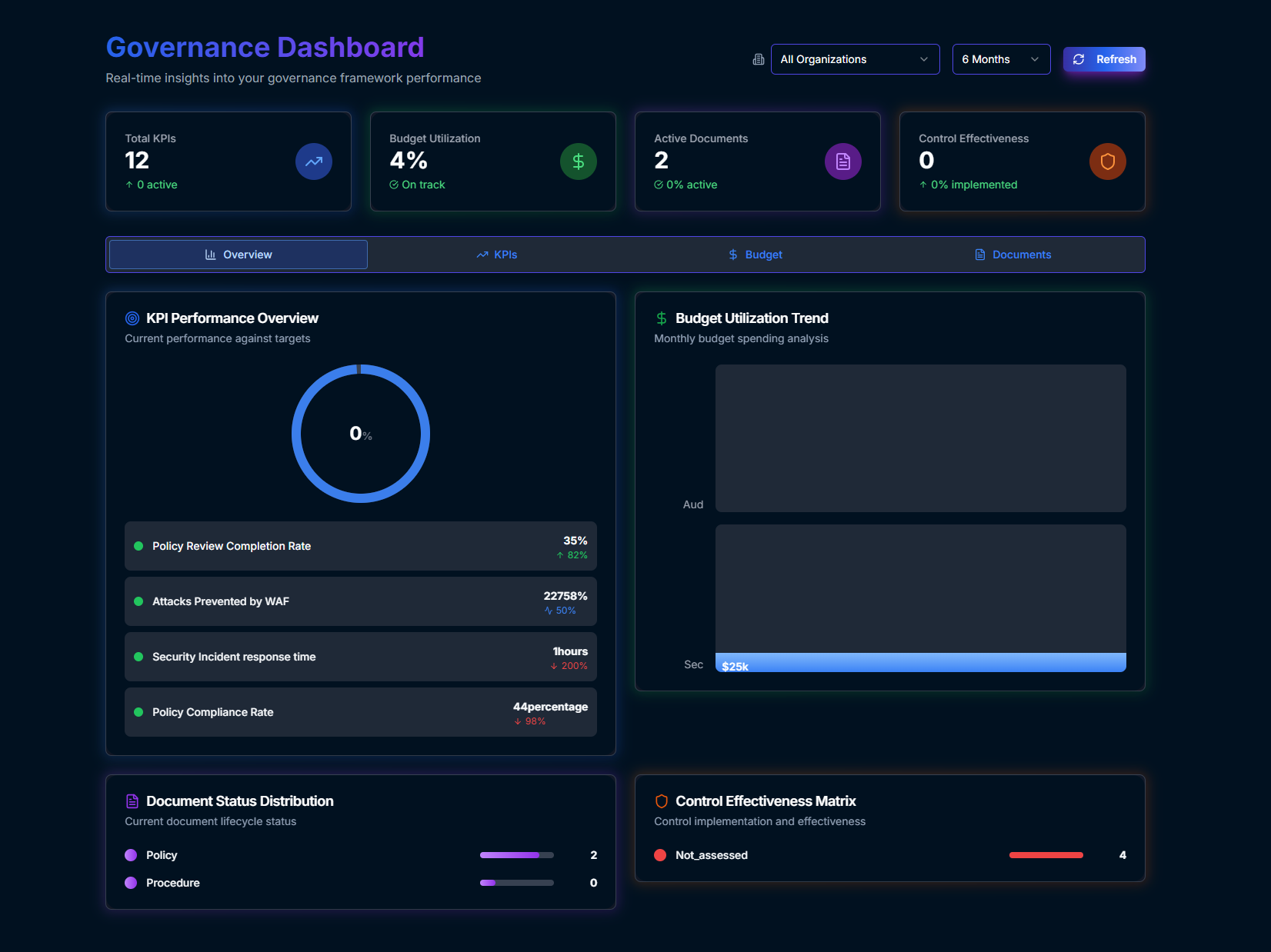The image size is (1271, 952).
Task: Switch to the KPIs tab
Action: click(497, 255)
